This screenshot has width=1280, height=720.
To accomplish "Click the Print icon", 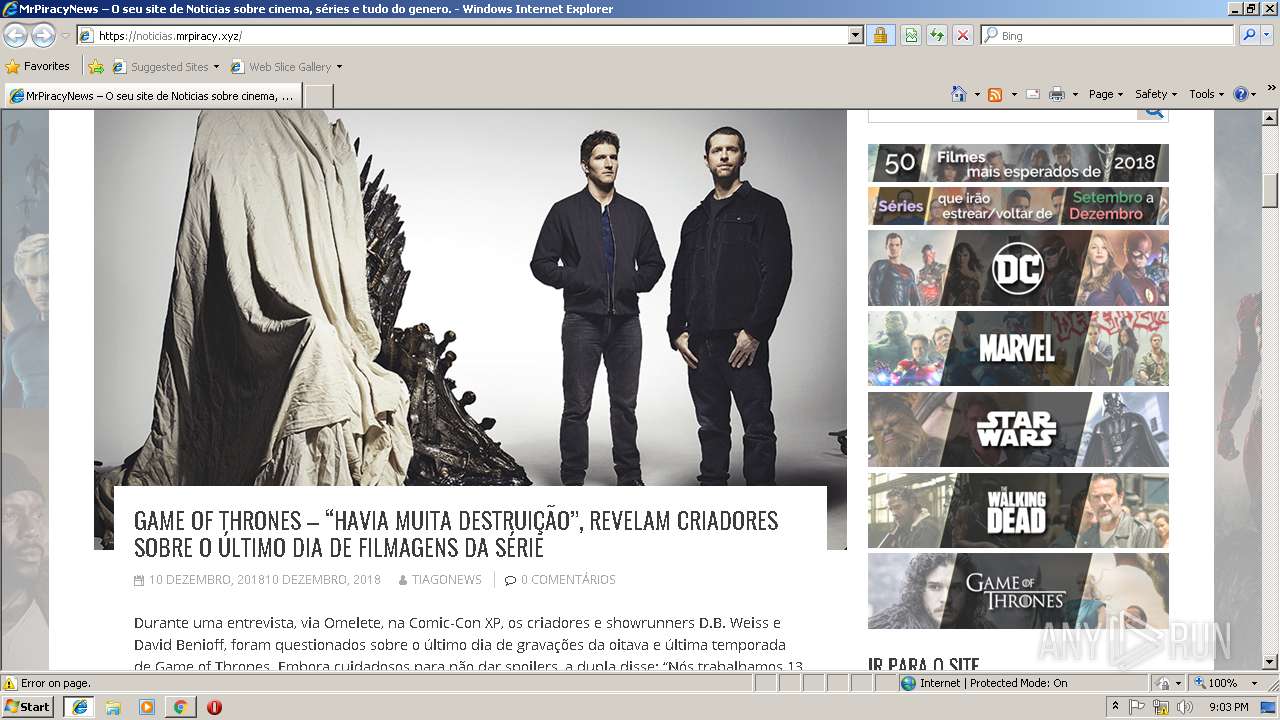I will [1057, 94].
